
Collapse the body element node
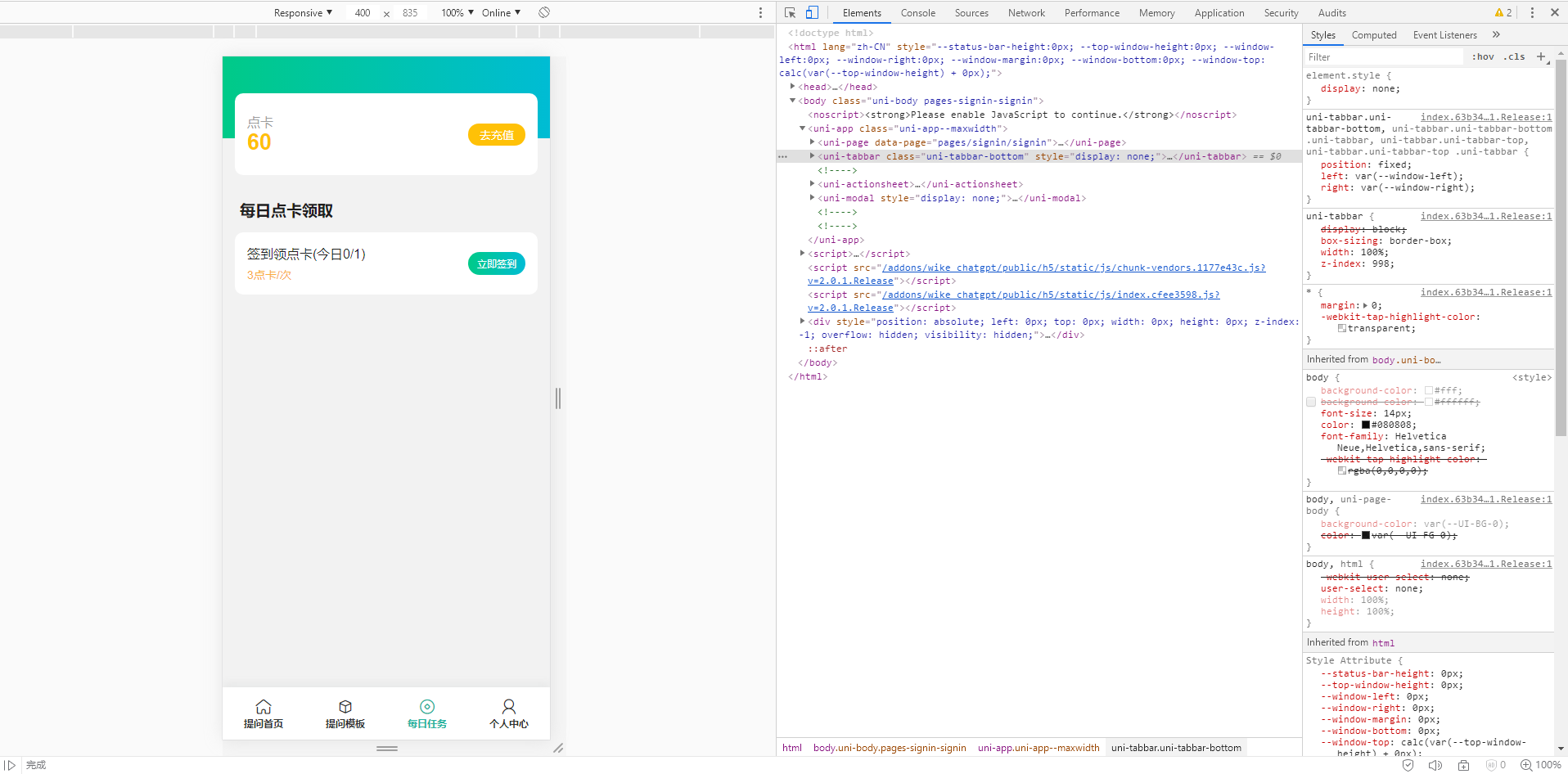(x=792, y=101)
